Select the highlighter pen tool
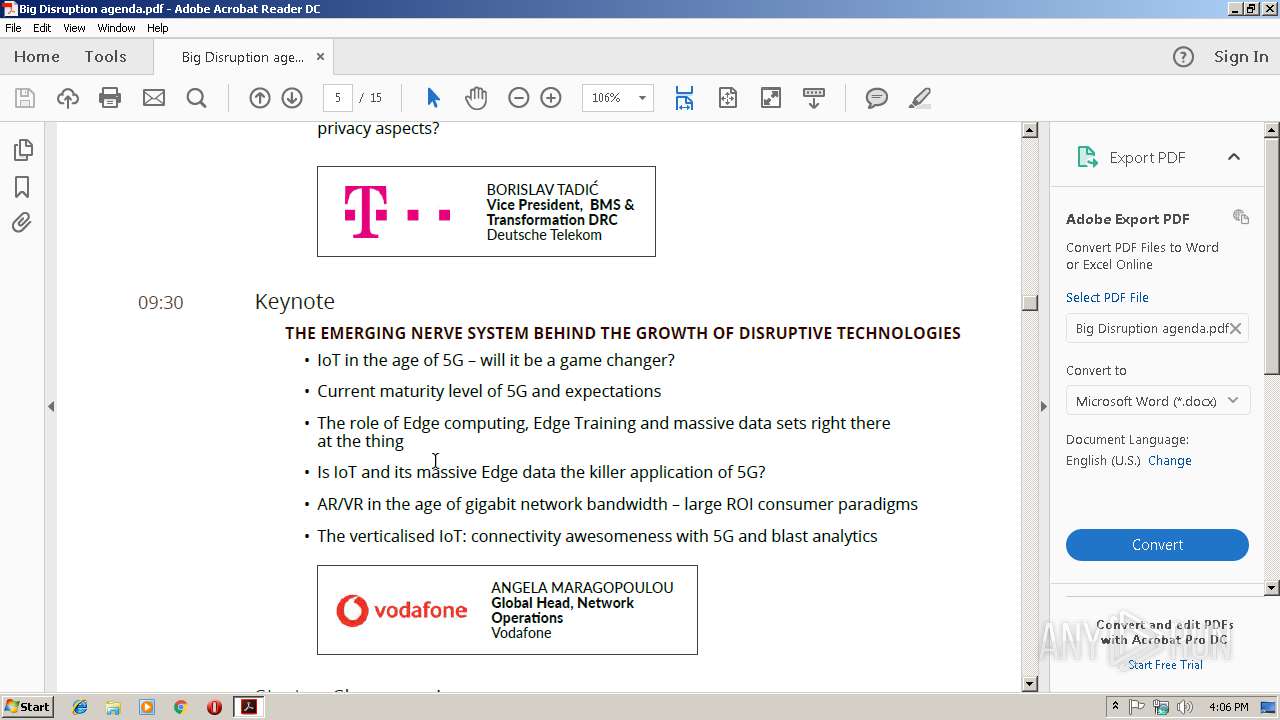The width and height of the screenshot is (1280, 720). point(920,98)
